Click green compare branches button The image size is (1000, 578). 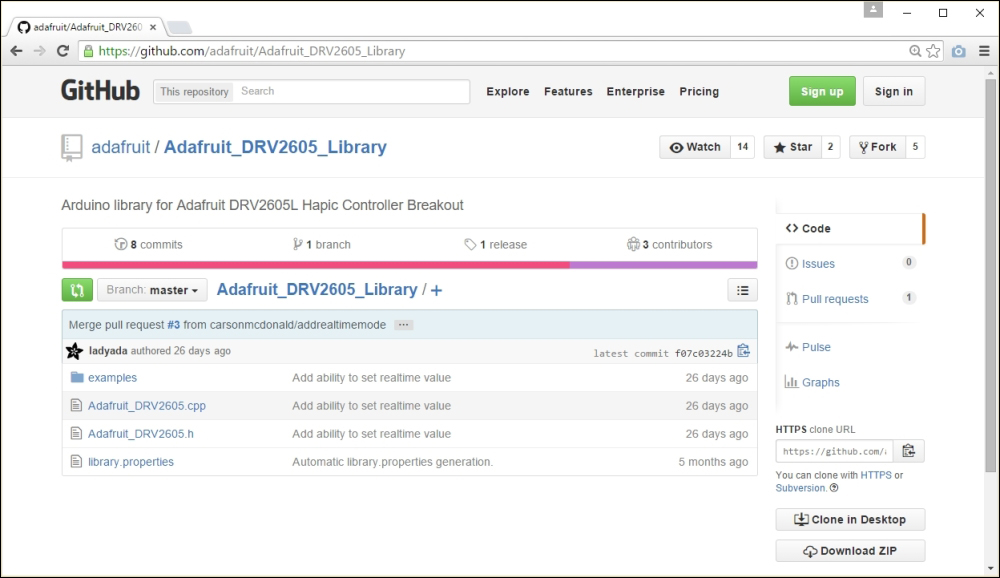point(77,290)
